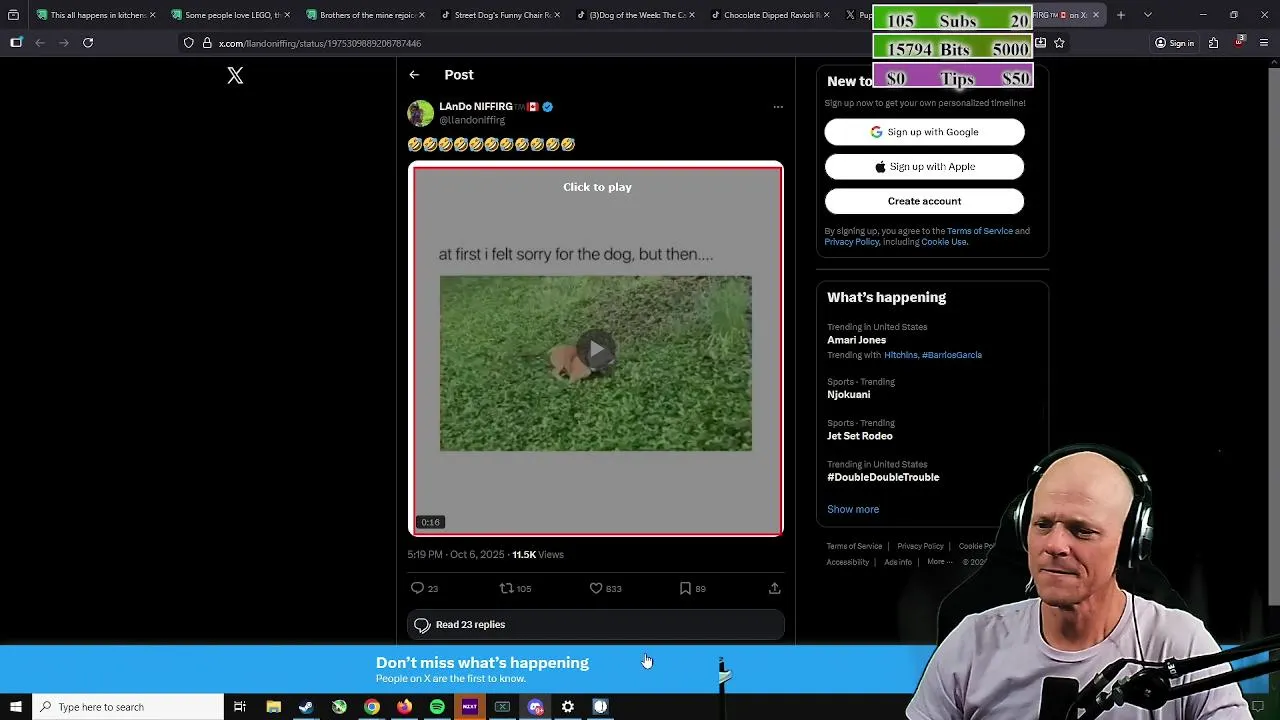Bookmark this page with star icon
The height and width of the screenshot is (720, 1280).
tap(1059, 43)
